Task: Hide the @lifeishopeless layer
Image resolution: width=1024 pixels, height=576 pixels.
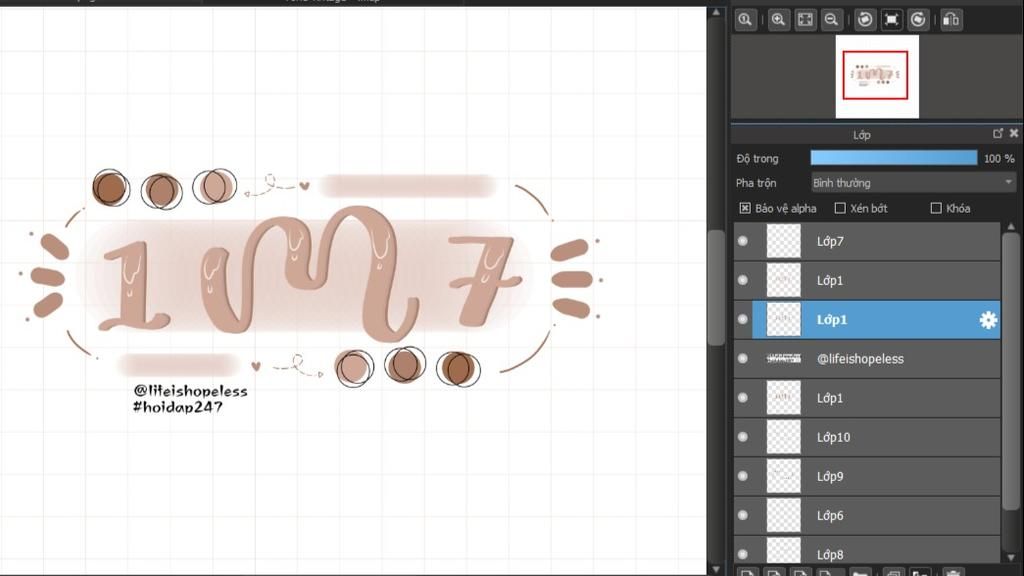Action: pos(743,359)
